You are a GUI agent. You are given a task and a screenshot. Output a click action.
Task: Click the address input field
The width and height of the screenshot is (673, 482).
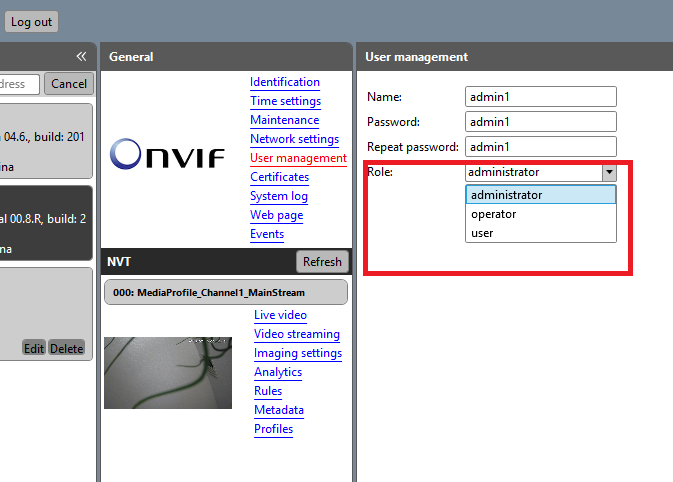pos(19,84)
